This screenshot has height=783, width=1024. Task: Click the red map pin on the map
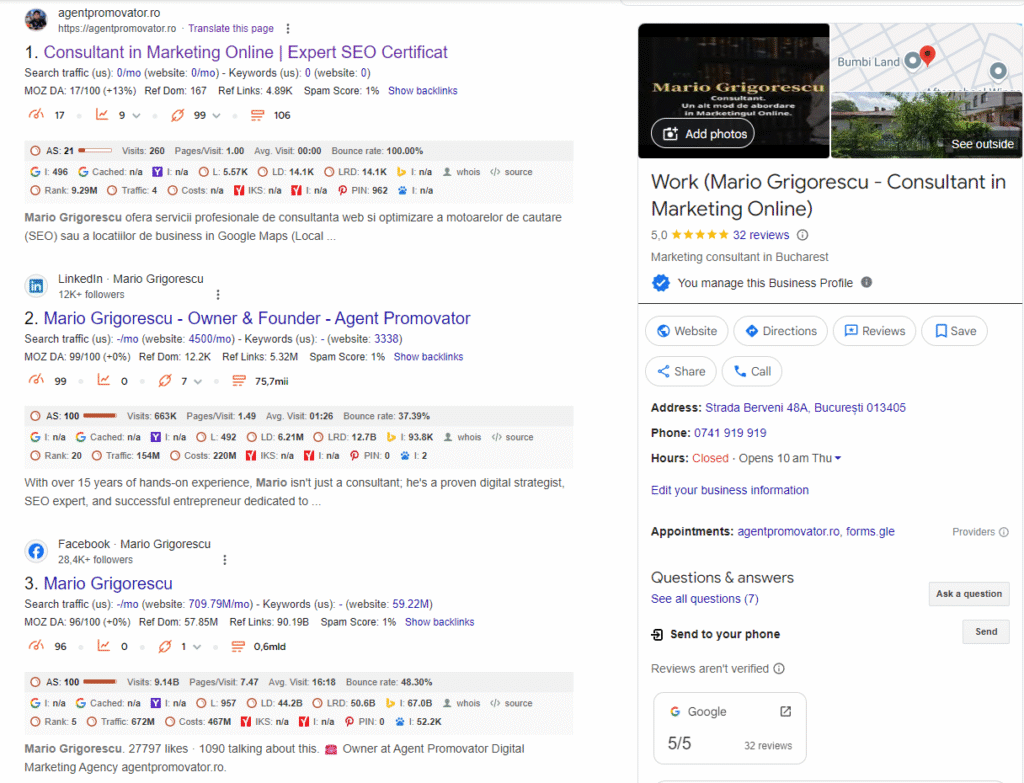(927, 56)
